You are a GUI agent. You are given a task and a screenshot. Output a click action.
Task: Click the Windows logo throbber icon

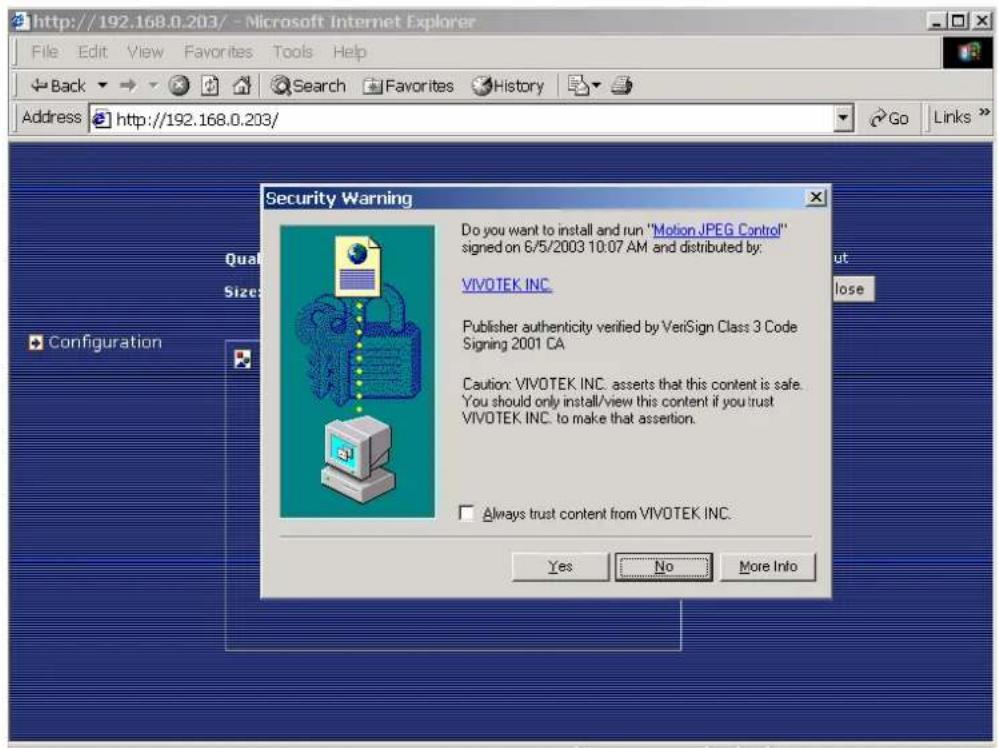[x=967, y=52]
